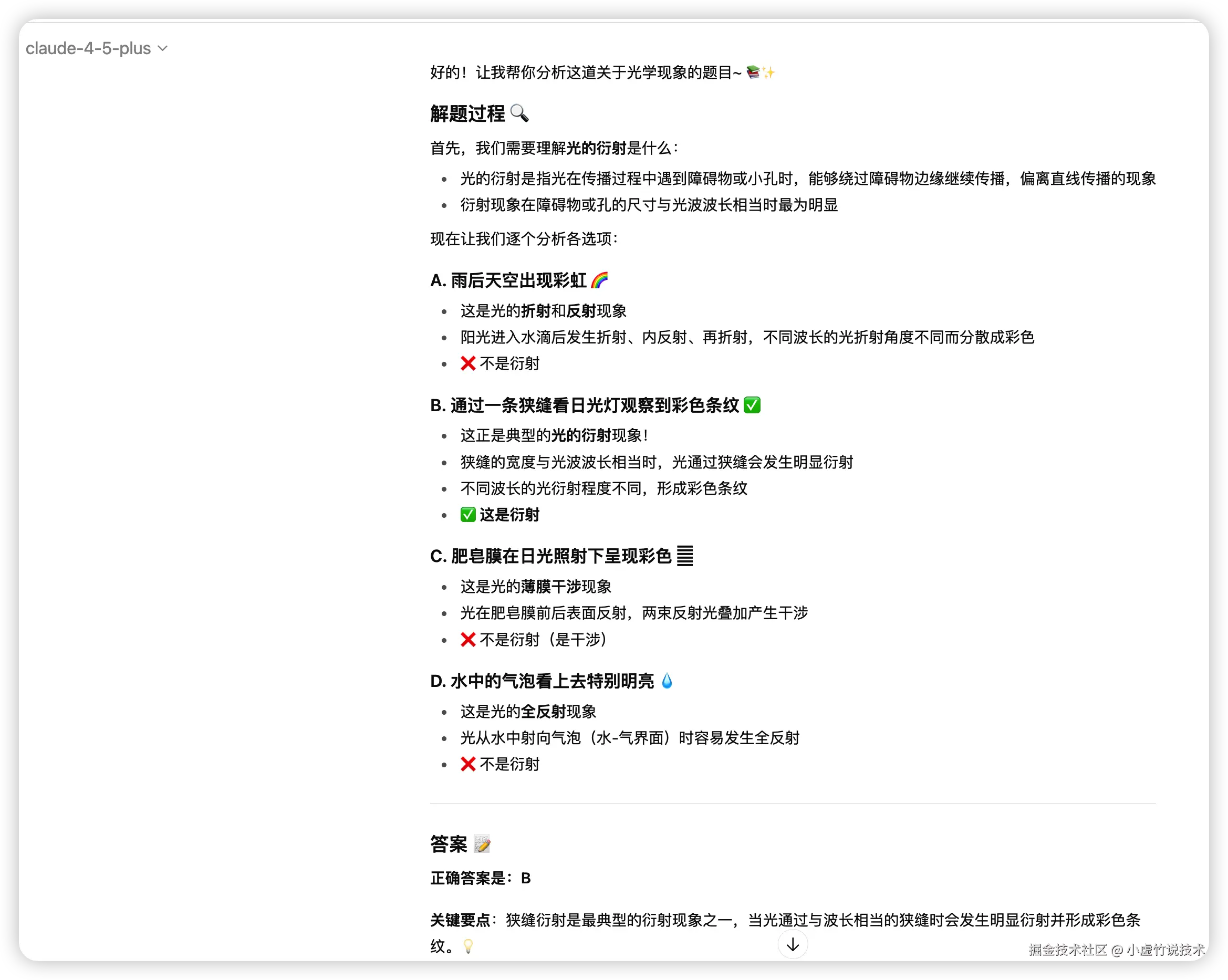Toggle the red cross beside 不是衍射（是干涉）

coord(467,640)
